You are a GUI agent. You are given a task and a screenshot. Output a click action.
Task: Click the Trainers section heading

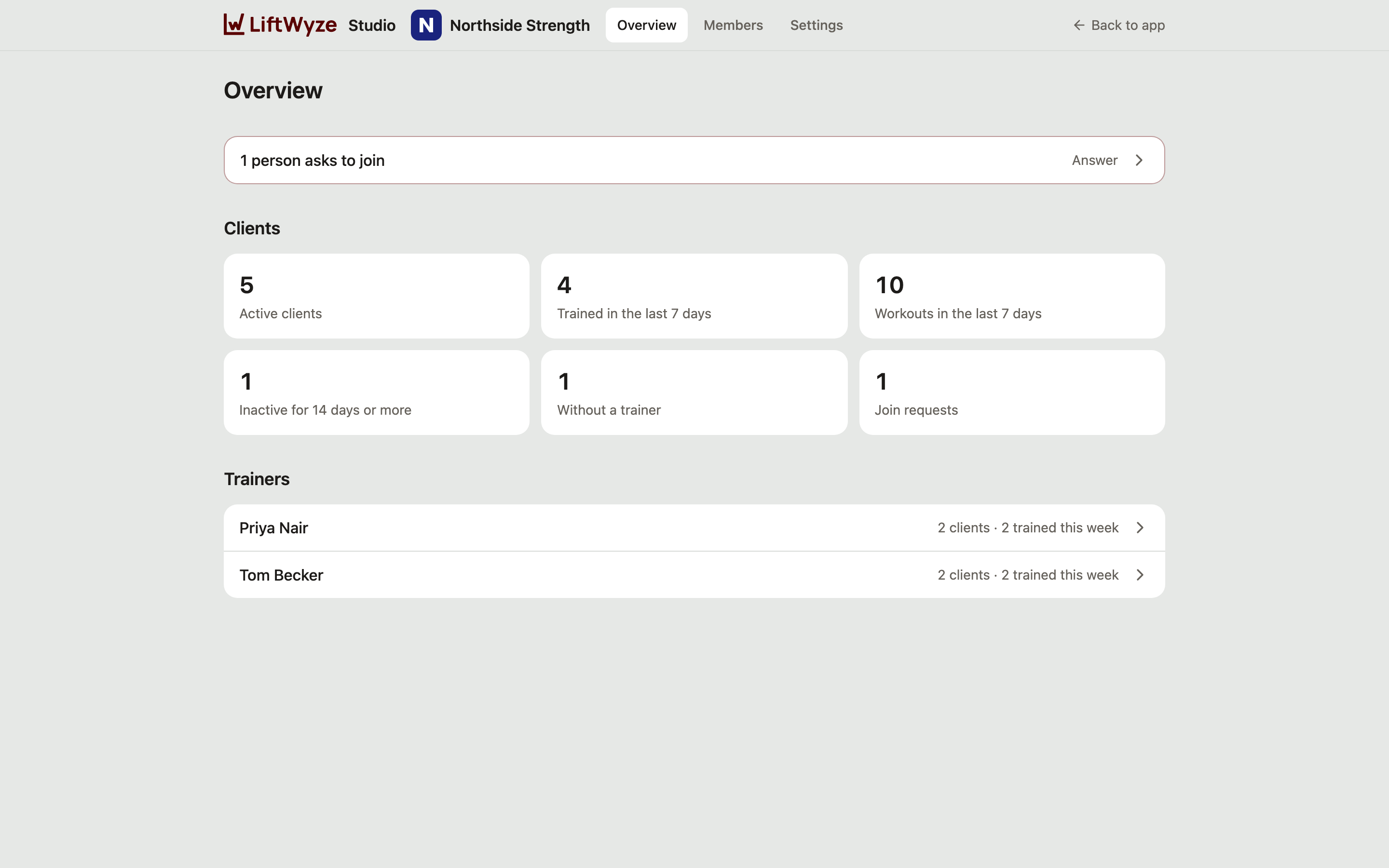[x=257, y=479]
